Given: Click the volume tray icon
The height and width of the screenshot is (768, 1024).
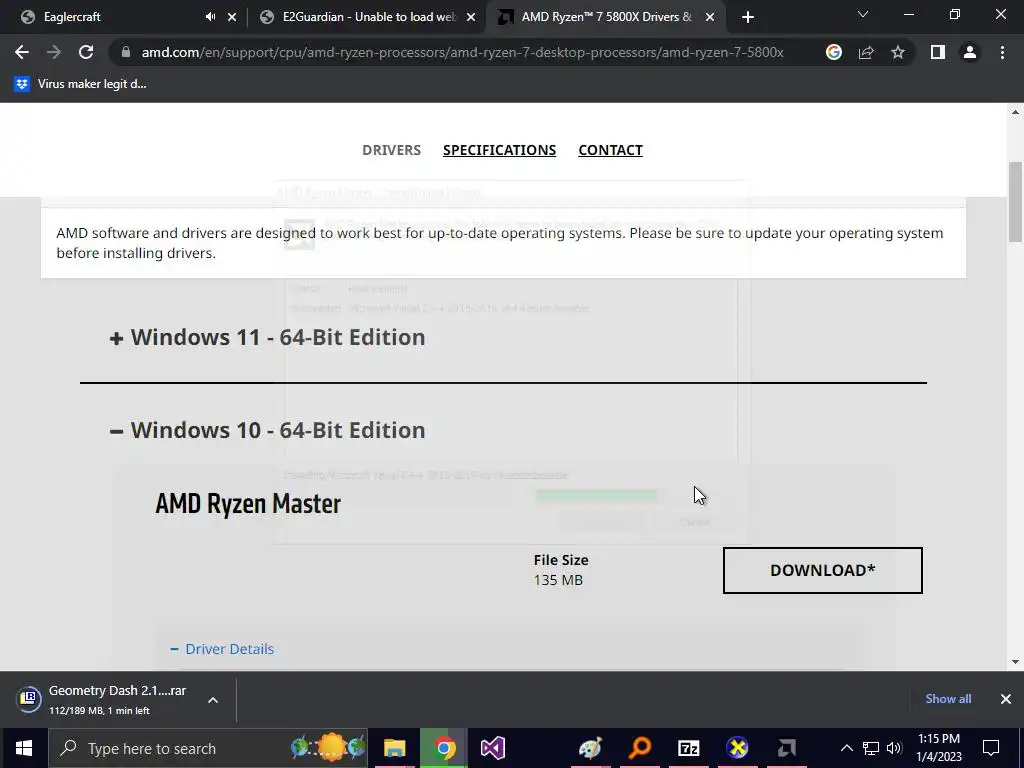Looking at the screenshot, I should [x=894, y=748].
